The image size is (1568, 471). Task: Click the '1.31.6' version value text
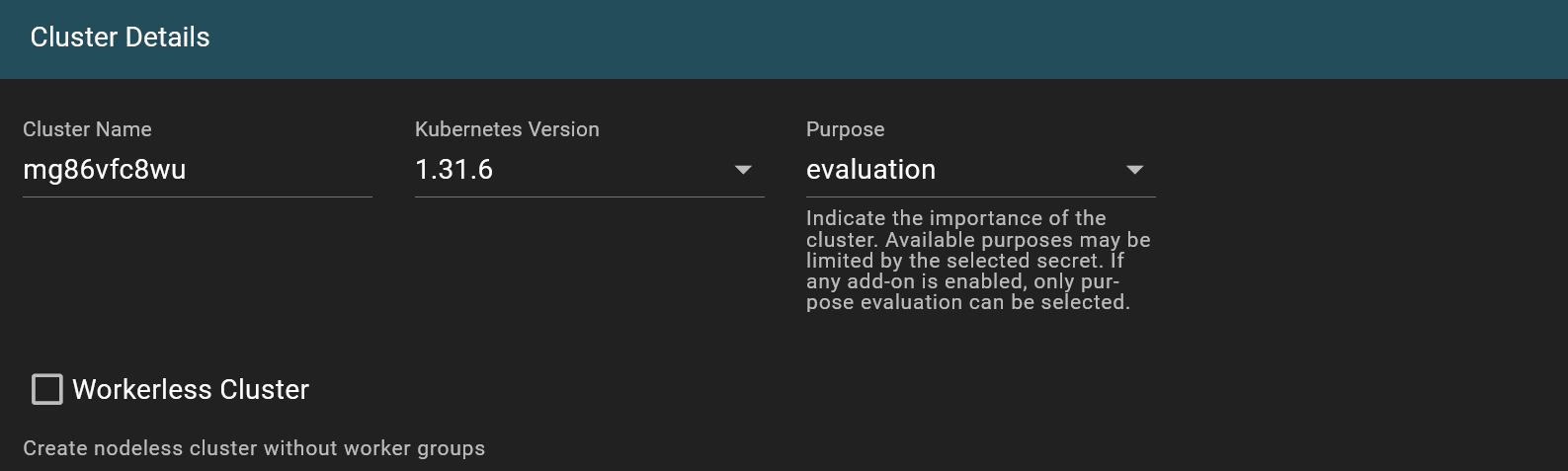tap(454, 170)
